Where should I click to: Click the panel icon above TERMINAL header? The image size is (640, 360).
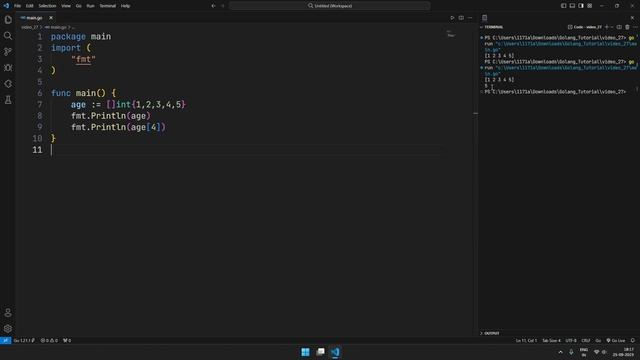tap(484, 18)
